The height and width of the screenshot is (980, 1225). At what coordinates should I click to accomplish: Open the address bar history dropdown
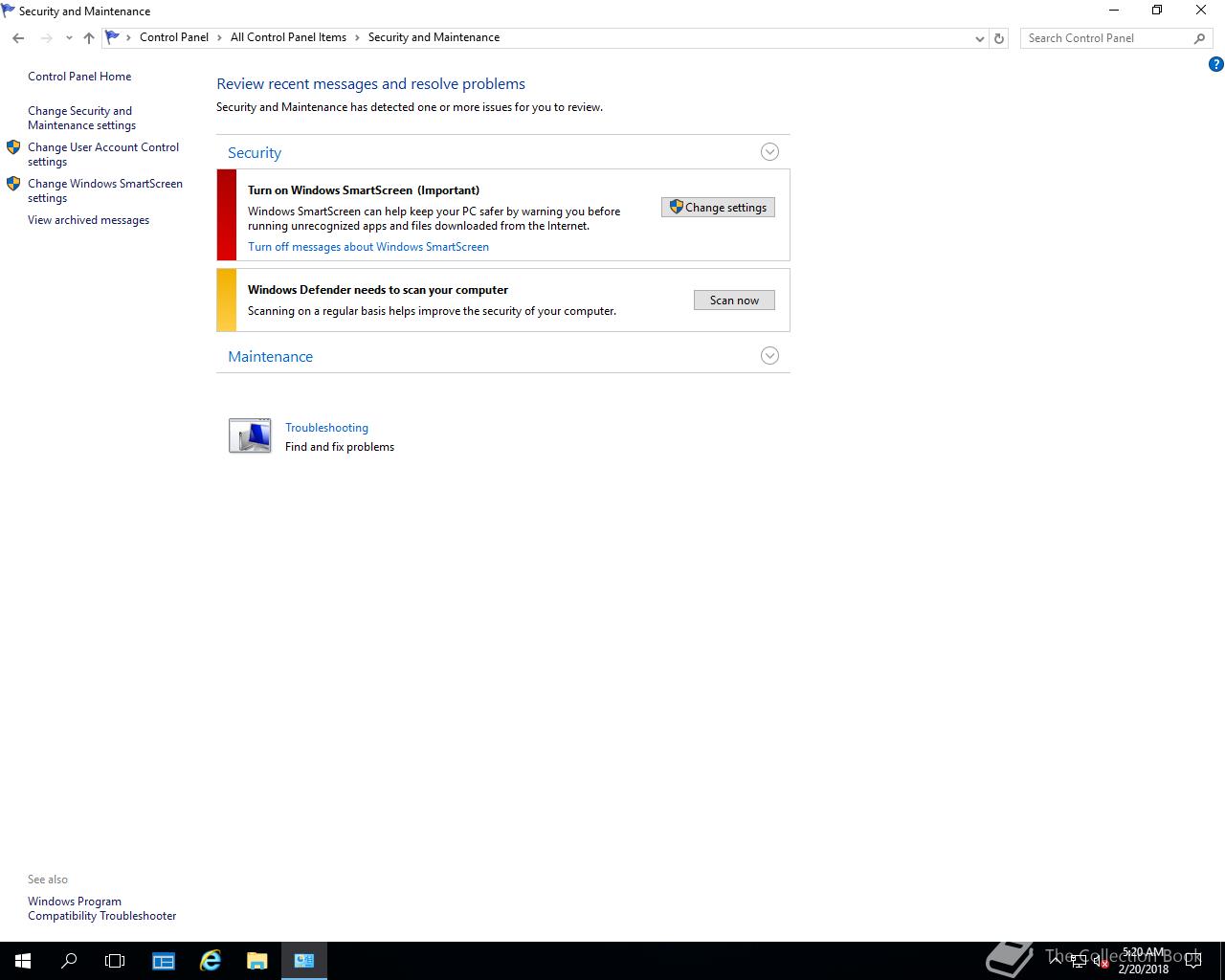[979, 38]
